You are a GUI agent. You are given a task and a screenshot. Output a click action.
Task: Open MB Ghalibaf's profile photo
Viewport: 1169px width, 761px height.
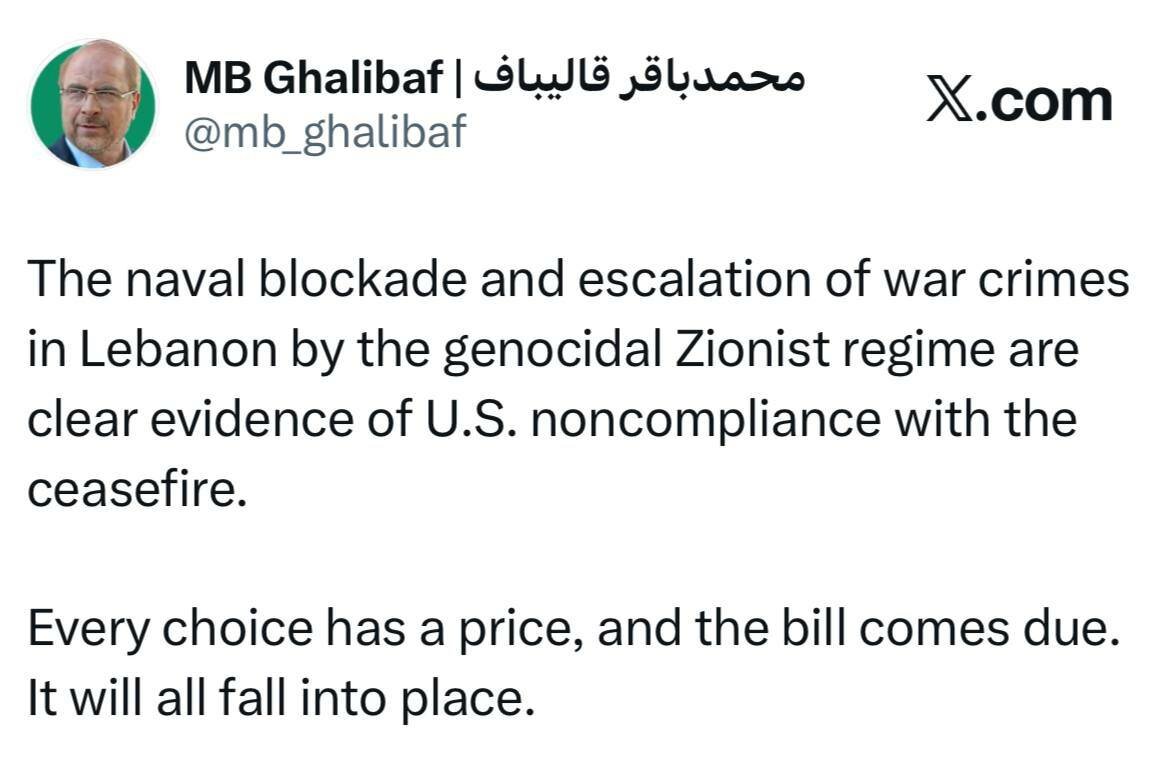click(x=92, y=104)
